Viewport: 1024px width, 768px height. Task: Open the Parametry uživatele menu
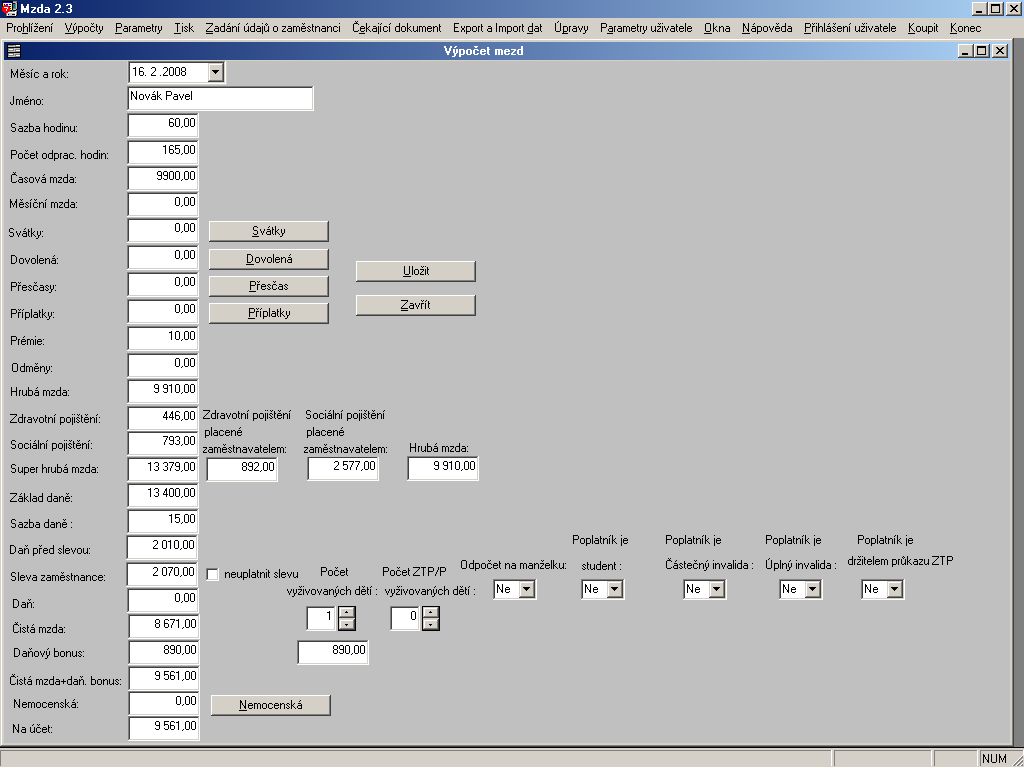[646, 28]
